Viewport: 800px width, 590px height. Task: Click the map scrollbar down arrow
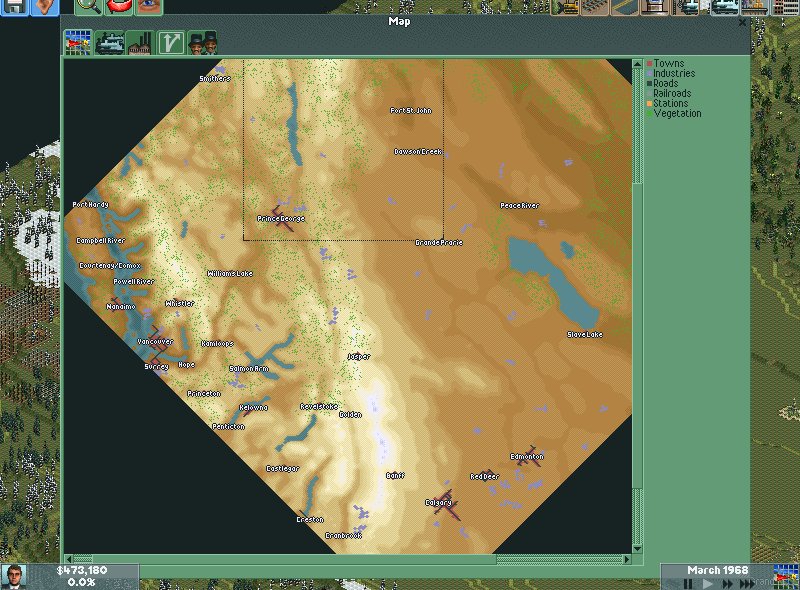point(637,549)
